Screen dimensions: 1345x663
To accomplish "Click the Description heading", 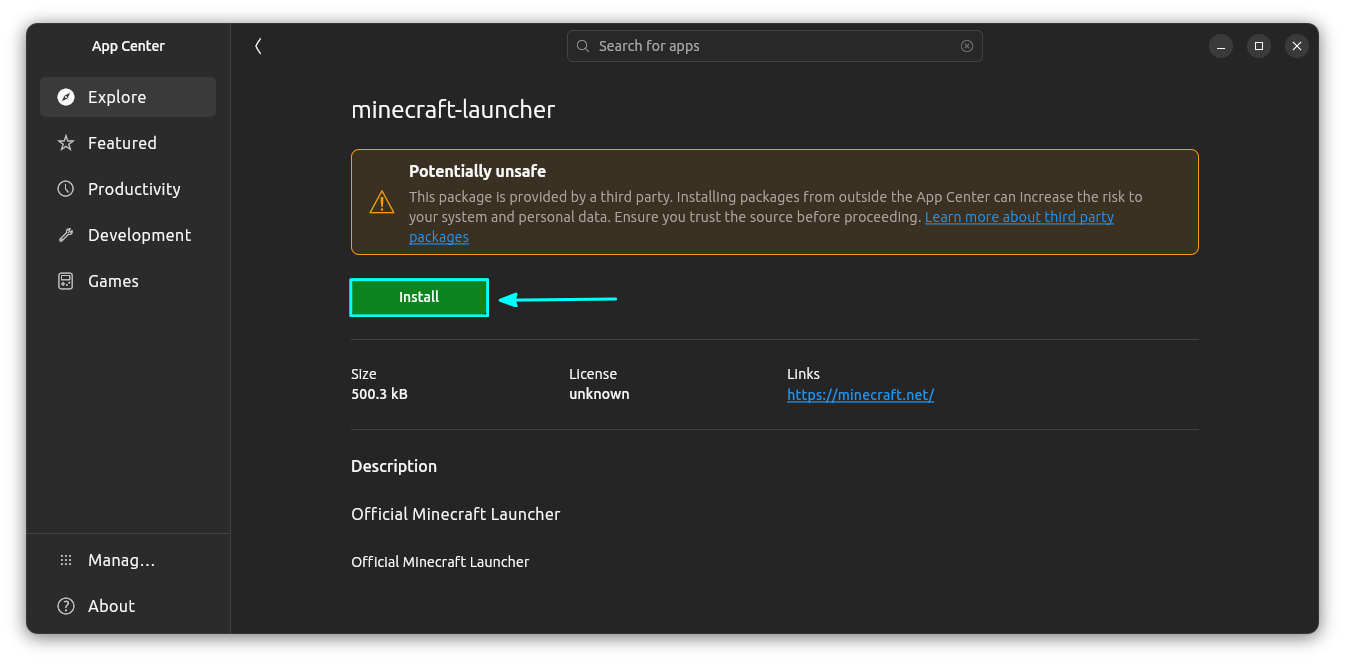I will click(x=394, y=466).
